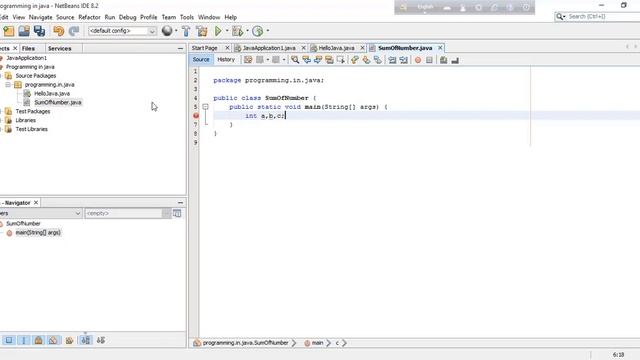Click the Uncomment icon in editor toolbar

coord(455,60)
